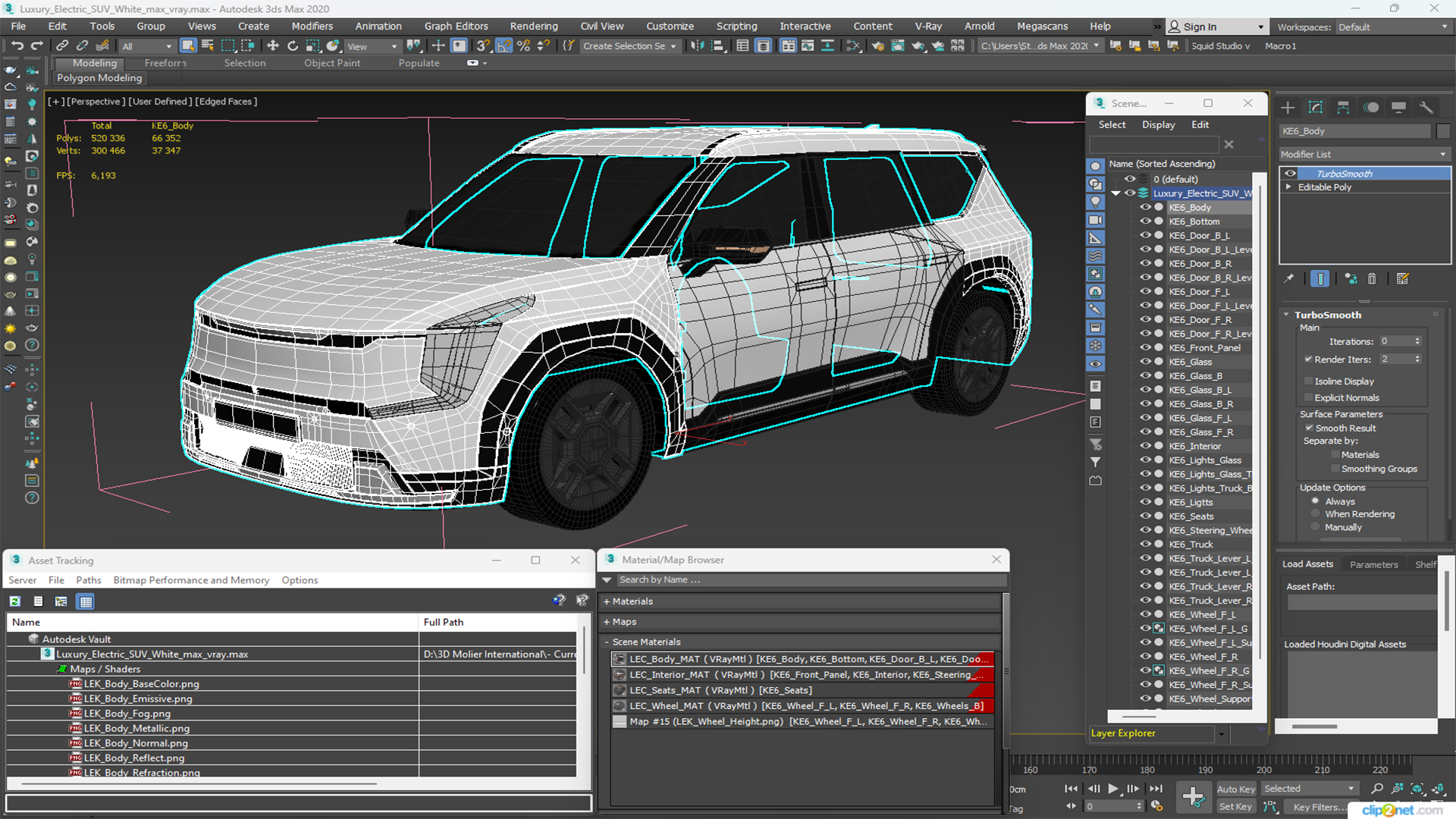This screenshot has width=1456, height=819.
Task: Activate the Select and Move tool
Action: pyautogui.click(x=273, y=45)
